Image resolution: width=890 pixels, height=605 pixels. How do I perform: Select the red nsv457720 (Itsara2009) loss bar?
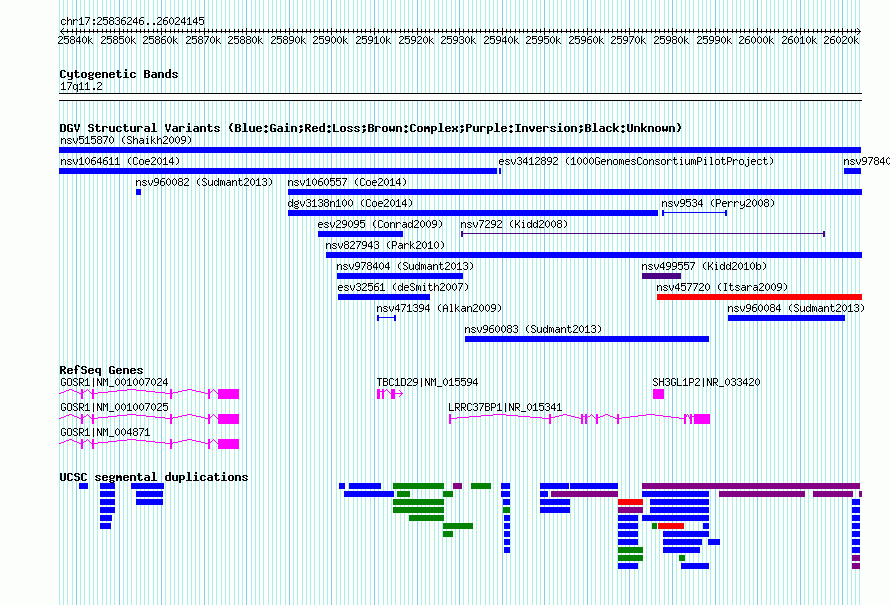(759, 297)
